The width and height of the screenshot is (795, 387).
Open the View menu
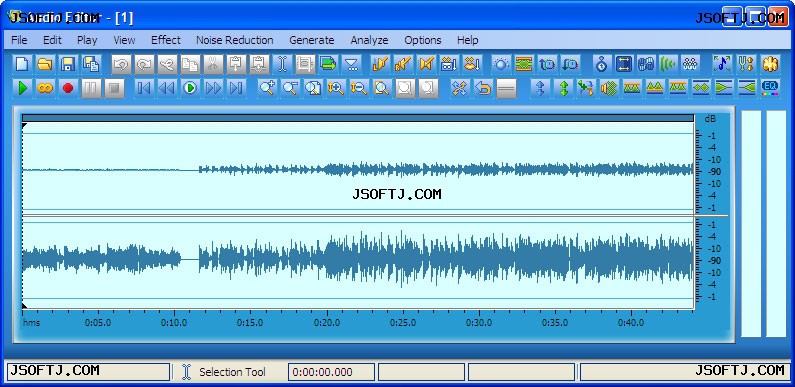pyautogui.click(x=124, y=40)
